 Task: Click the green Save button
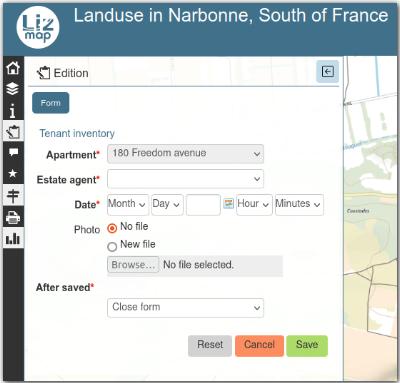click(307, 345)
